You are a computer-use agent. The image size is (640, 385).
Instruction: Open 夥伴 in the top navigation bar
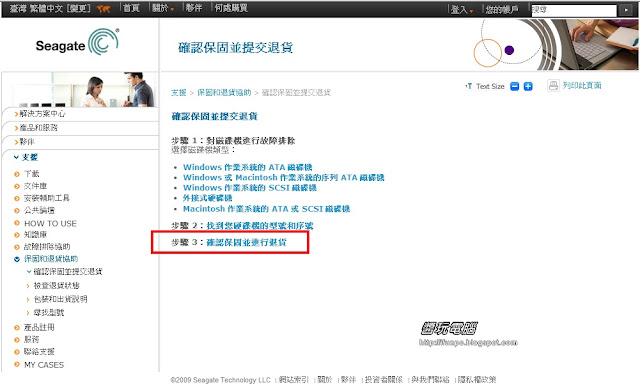tap(194, 8)
